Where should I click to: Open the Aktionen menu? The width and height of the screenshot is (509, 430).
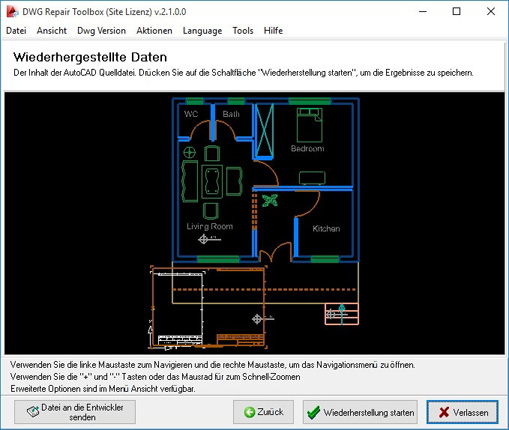click(154, 31)
